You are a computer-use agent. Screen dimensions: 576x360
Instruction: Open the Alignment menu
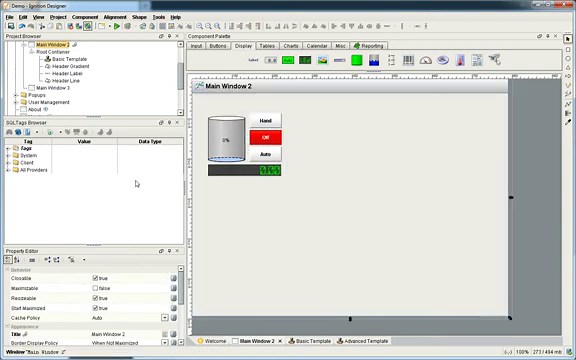pos(115,17)
